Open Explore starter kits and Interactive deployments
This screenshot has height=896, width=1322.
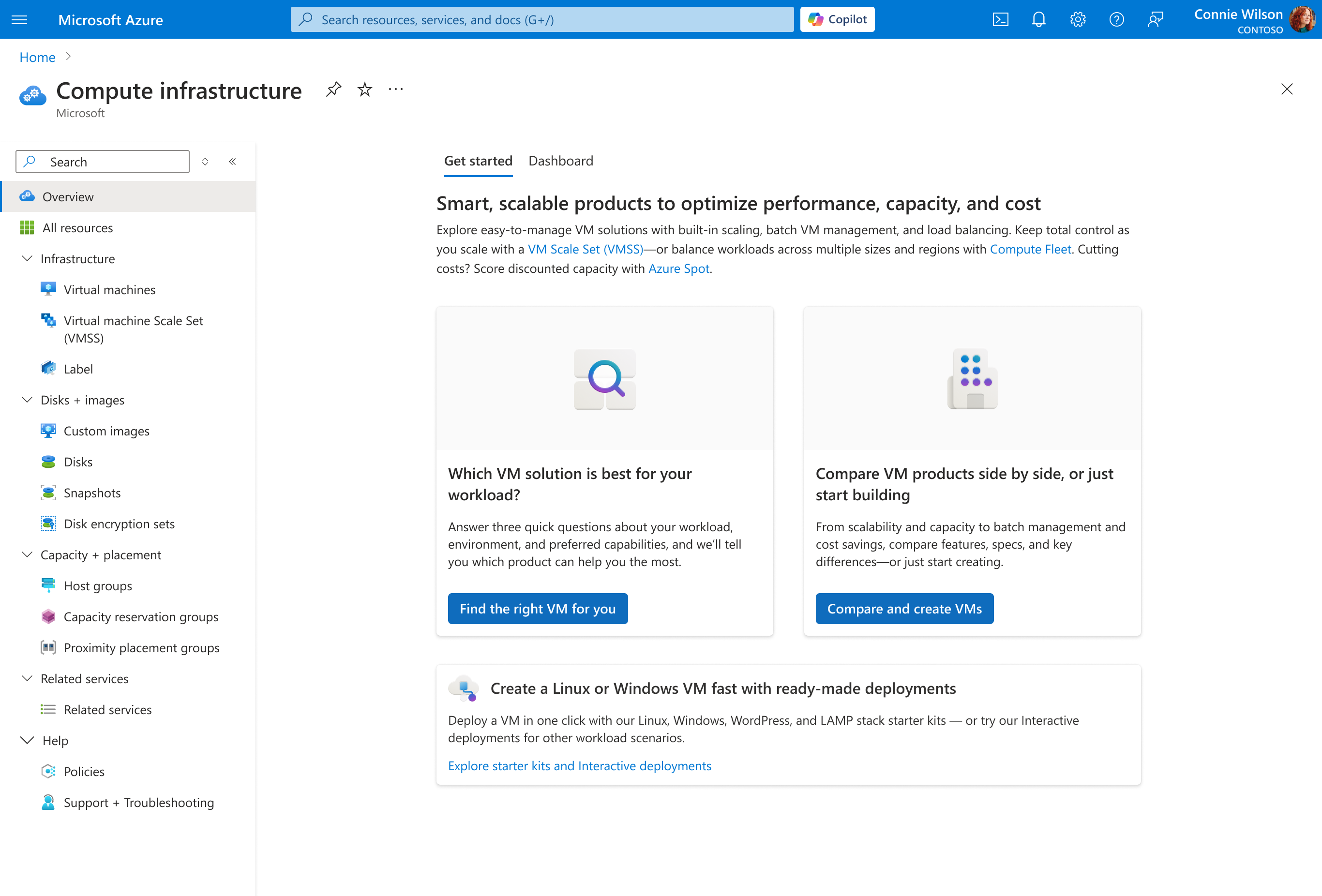click(579, 765)
